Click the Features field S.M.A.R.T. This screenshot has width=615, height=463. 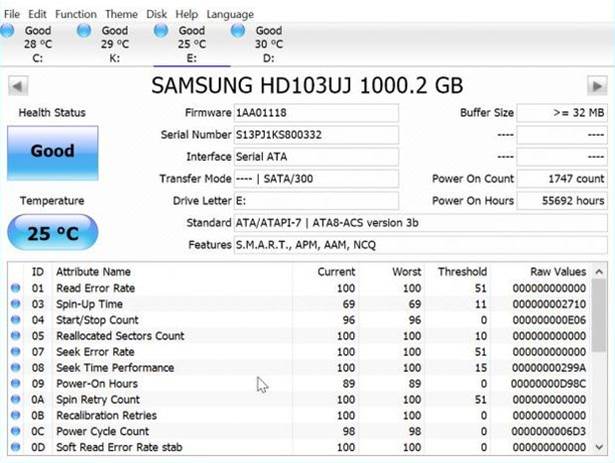[x=420, y=245]
